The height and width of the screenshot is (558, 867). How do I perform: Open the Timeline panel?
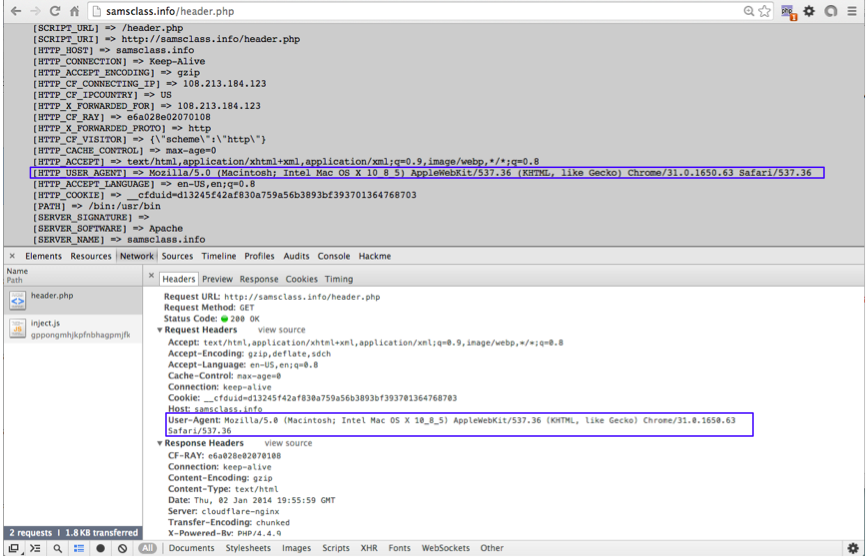coord(218,256)
